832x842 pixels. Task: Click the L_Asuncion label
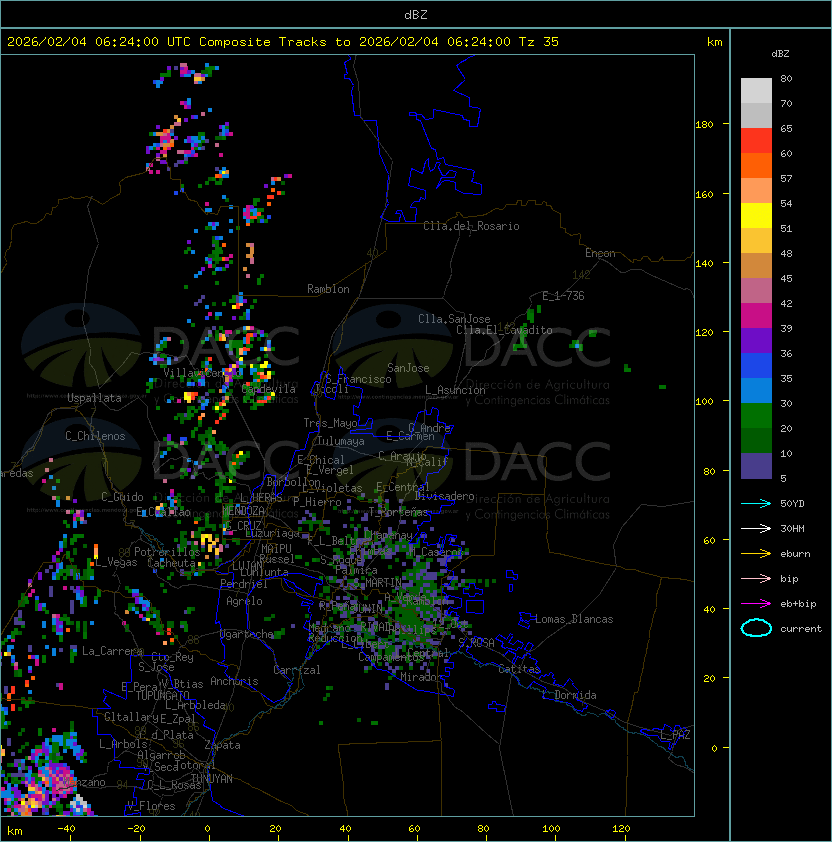click(x=455, y=390)
